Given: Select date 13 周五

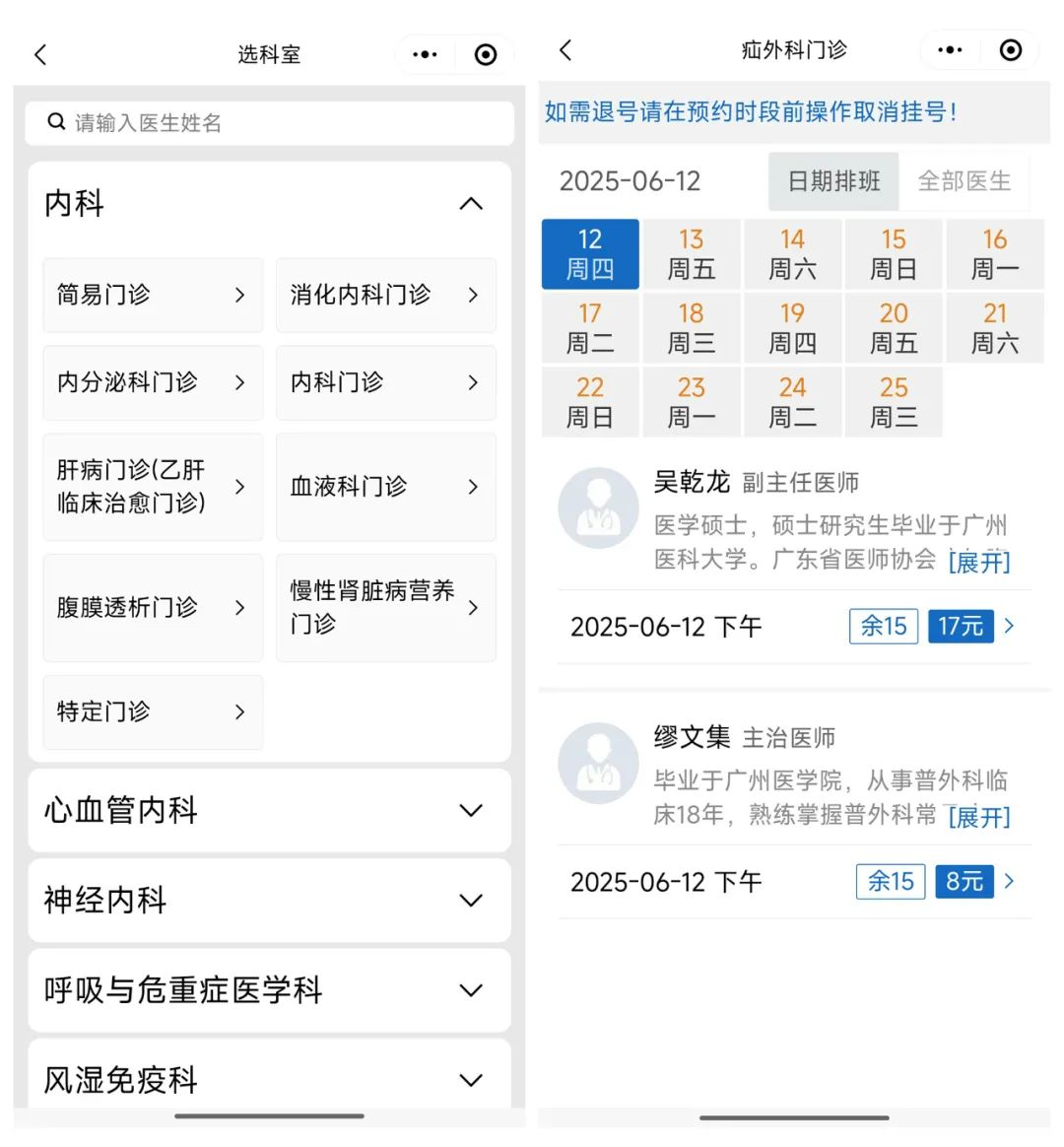Looking at the screenshot, I should click(x=691, y=254).
